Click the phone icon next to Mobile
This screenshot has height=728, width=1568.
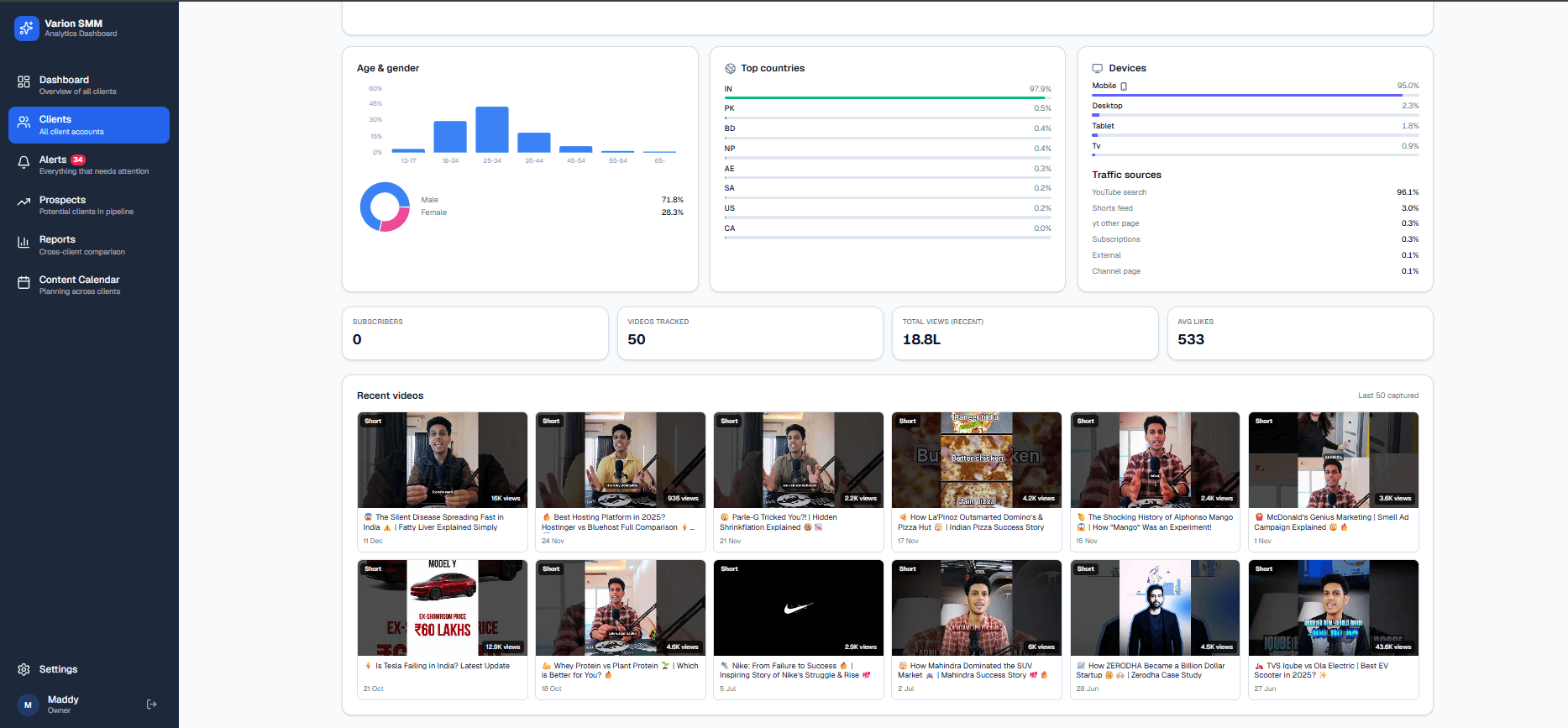pyautogui.click(x=1124, y=86)
